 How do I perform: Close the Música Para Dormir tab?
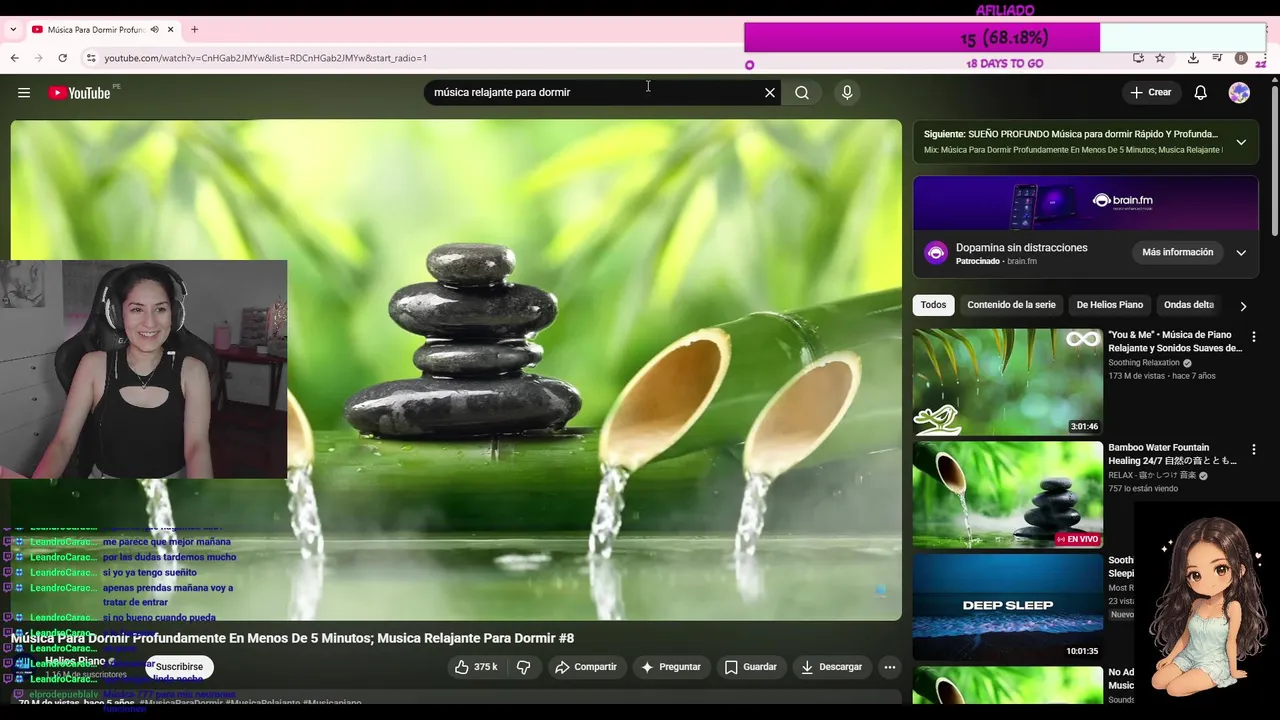(x=170, y=30)
